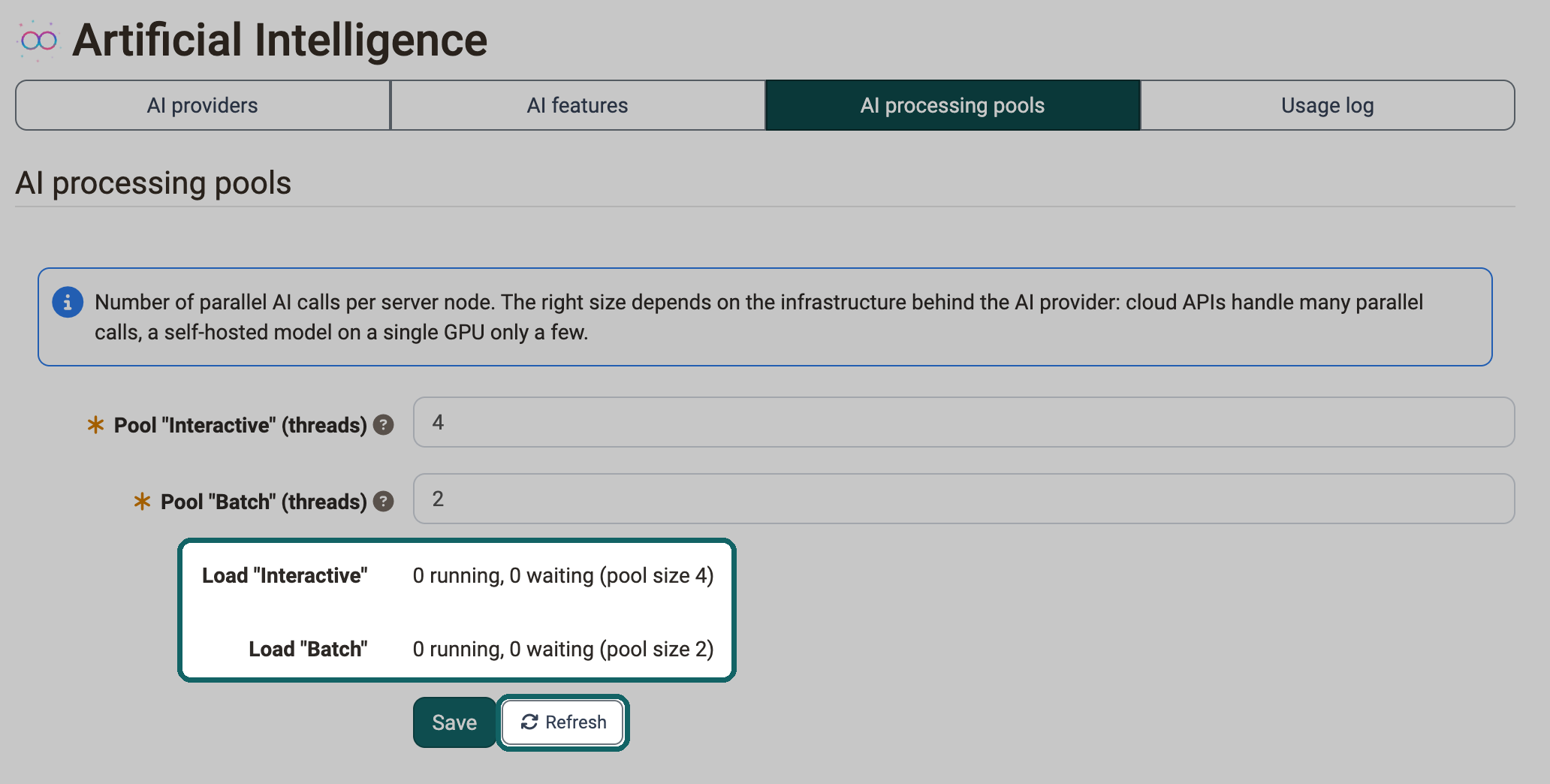Click the blue info icon in notice

[x=68, y=302]
